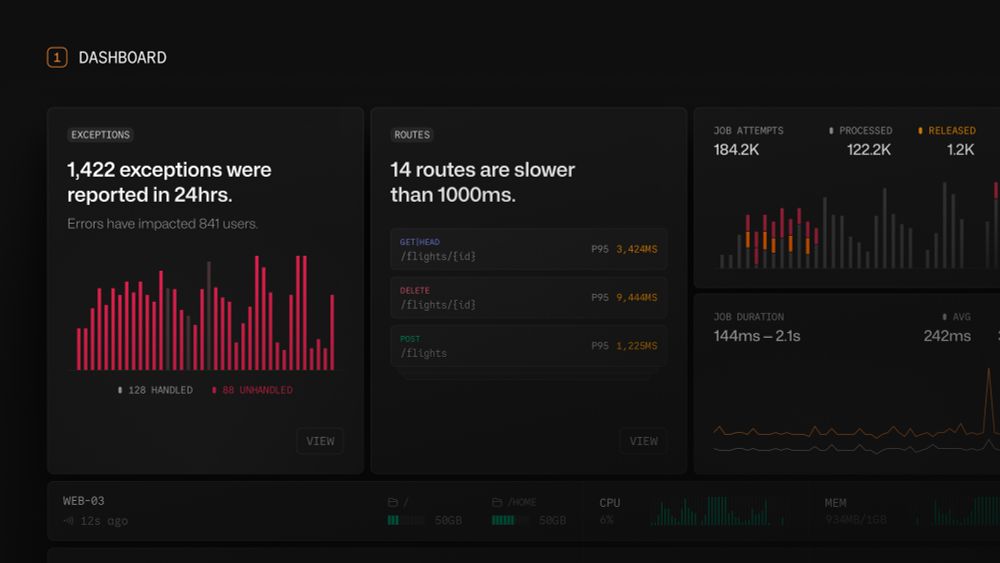This screenshot has width=1000, height=563.
Task: Click the JOB DURATION label
Action: pos(749,317)
